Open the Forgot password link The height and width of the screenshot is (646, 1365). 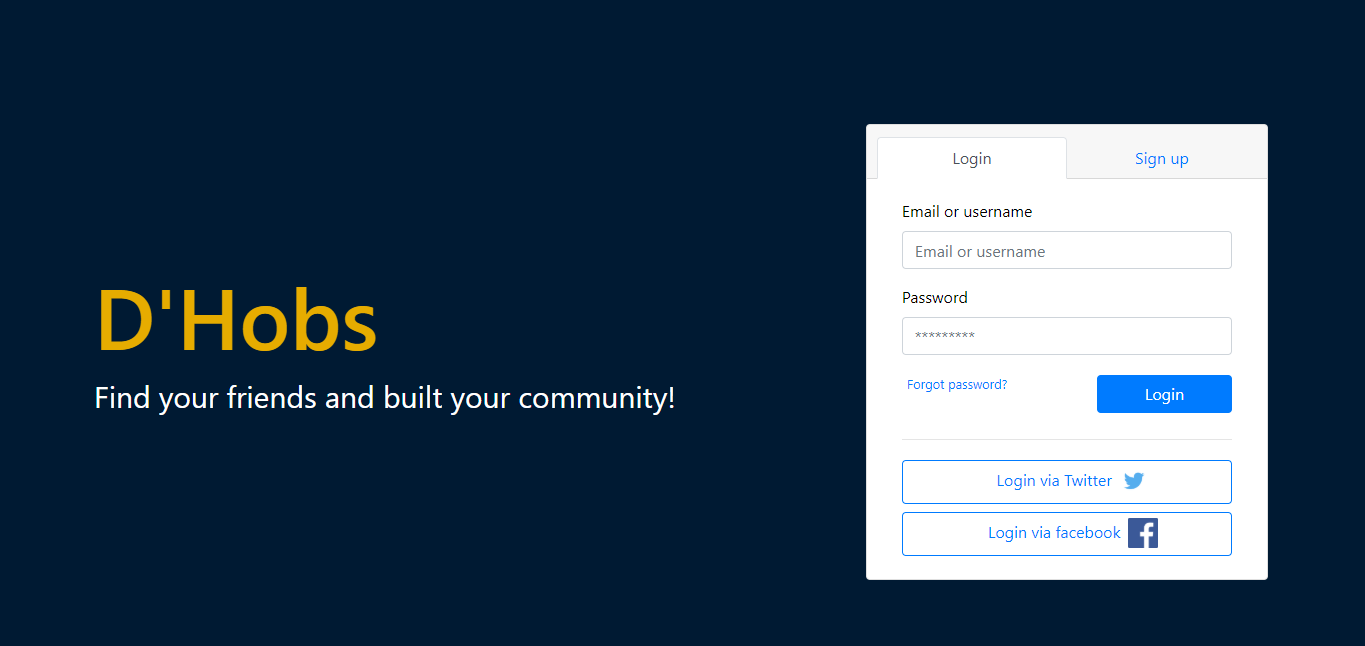click(x=957, y=384)
